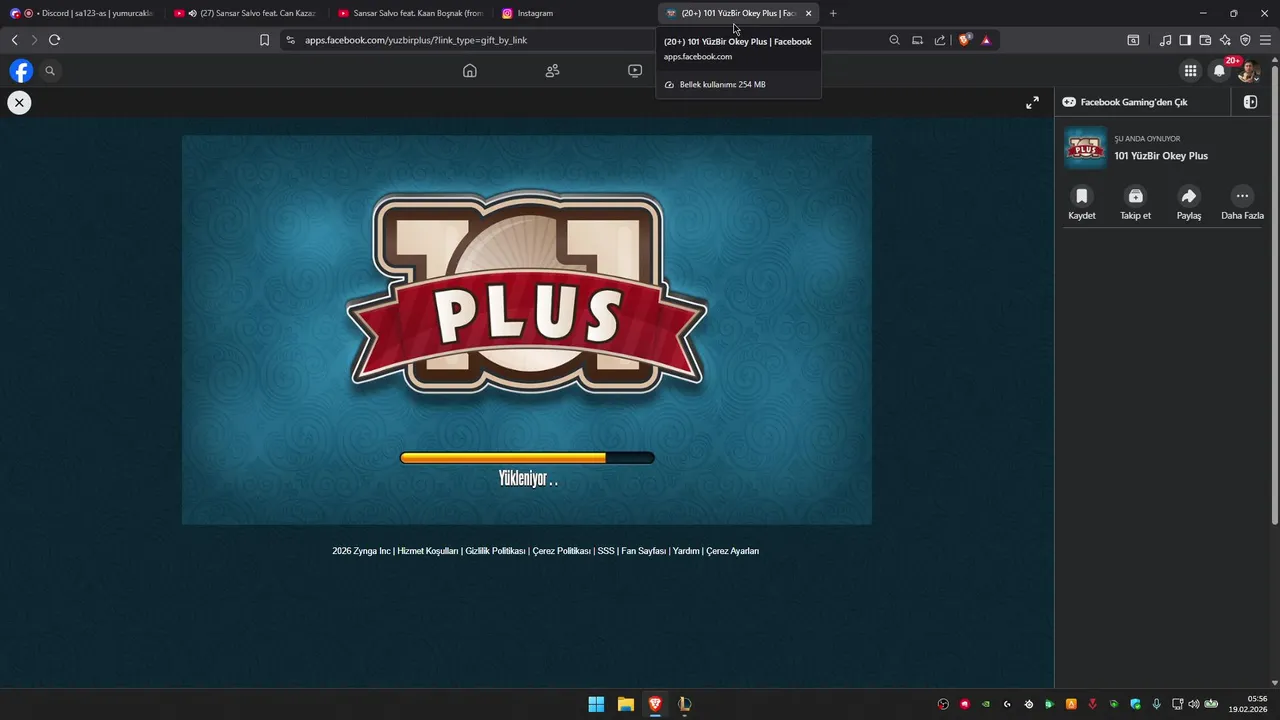Open OBS Studio tray icon
This screenshot has width=1280, height=720.
(943, 704)
